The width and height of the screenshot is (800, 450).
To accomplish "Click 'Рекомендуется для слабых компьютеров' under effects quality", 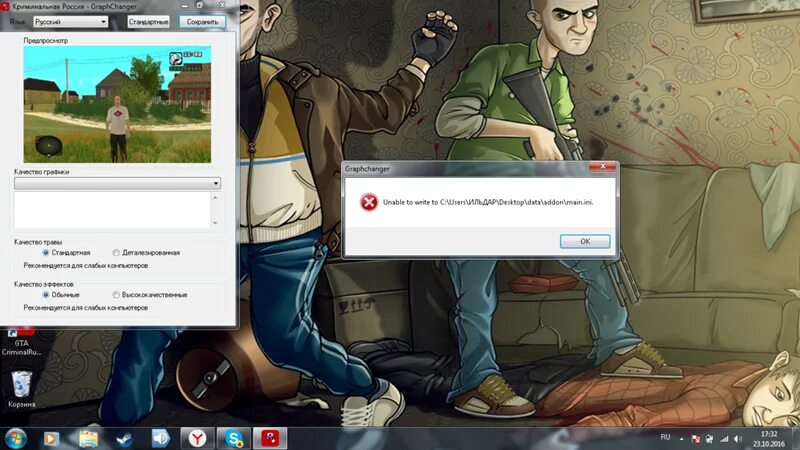I will click(86, 308).
